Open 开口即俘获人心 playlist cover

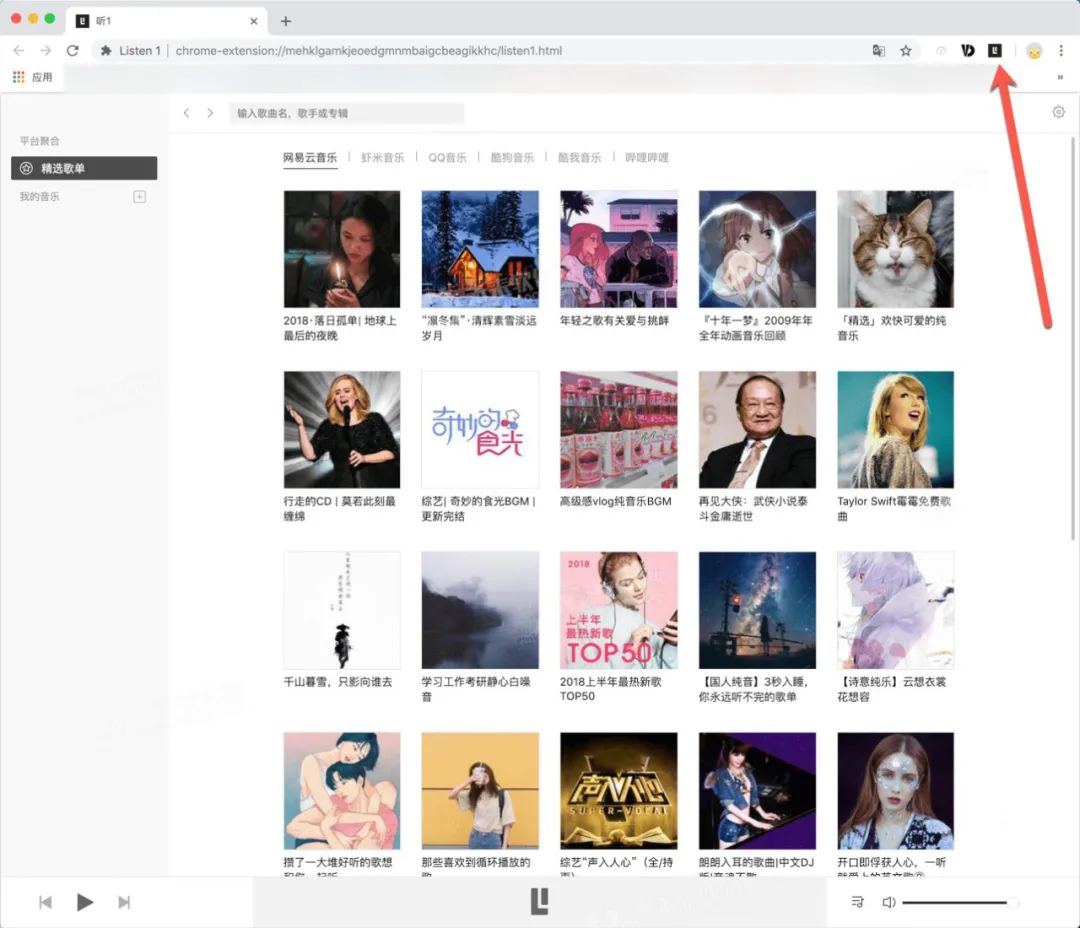895,790
